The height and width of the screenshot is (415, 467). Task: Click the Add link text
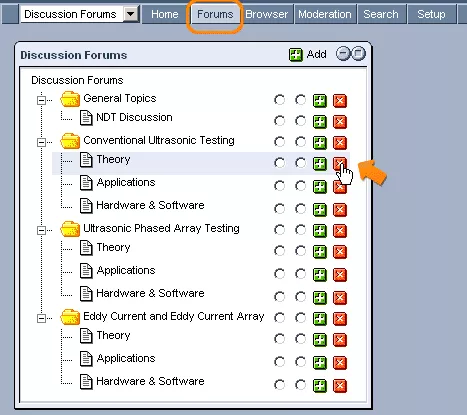[316, 54]
